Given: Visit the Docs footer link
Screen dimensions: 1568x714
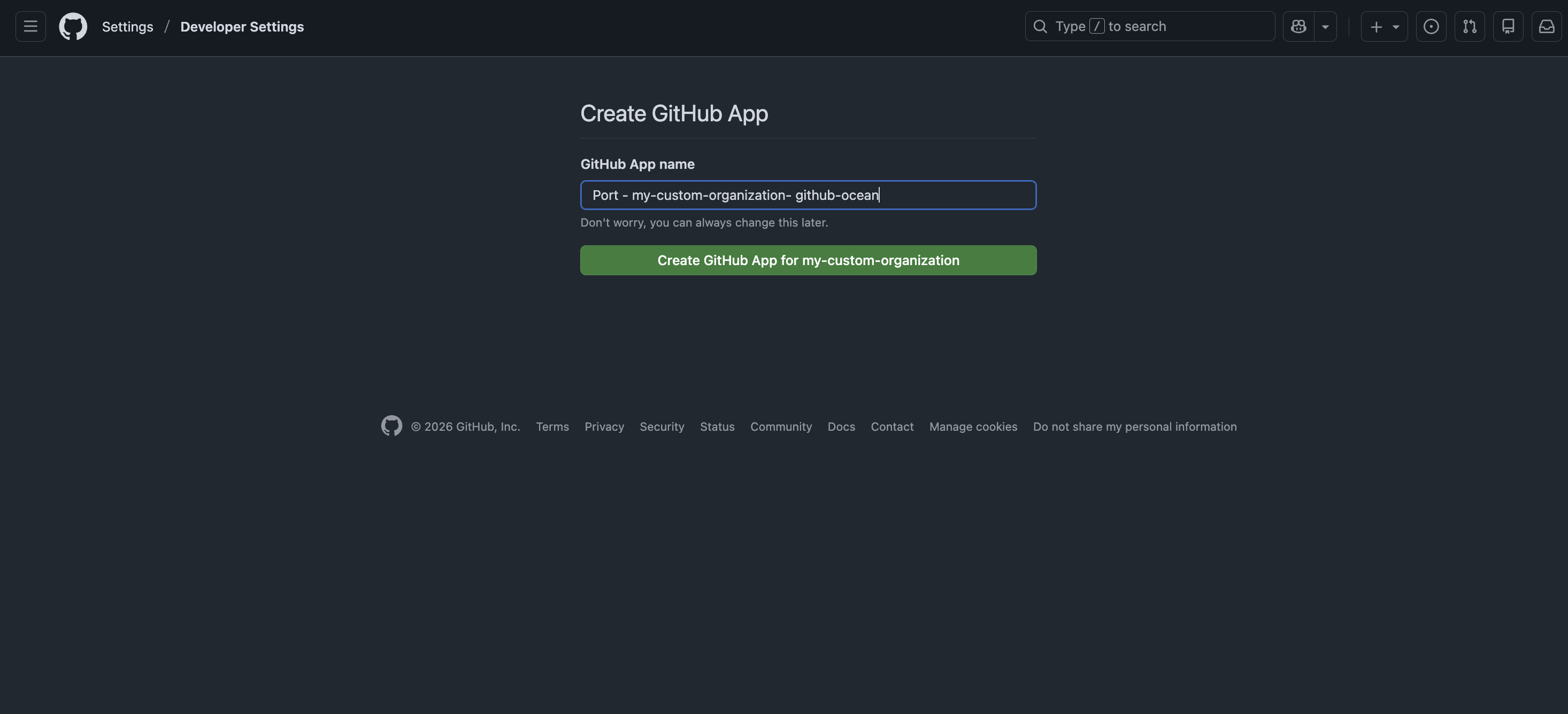Looking at the screenshot, I should tap(841, 426).
